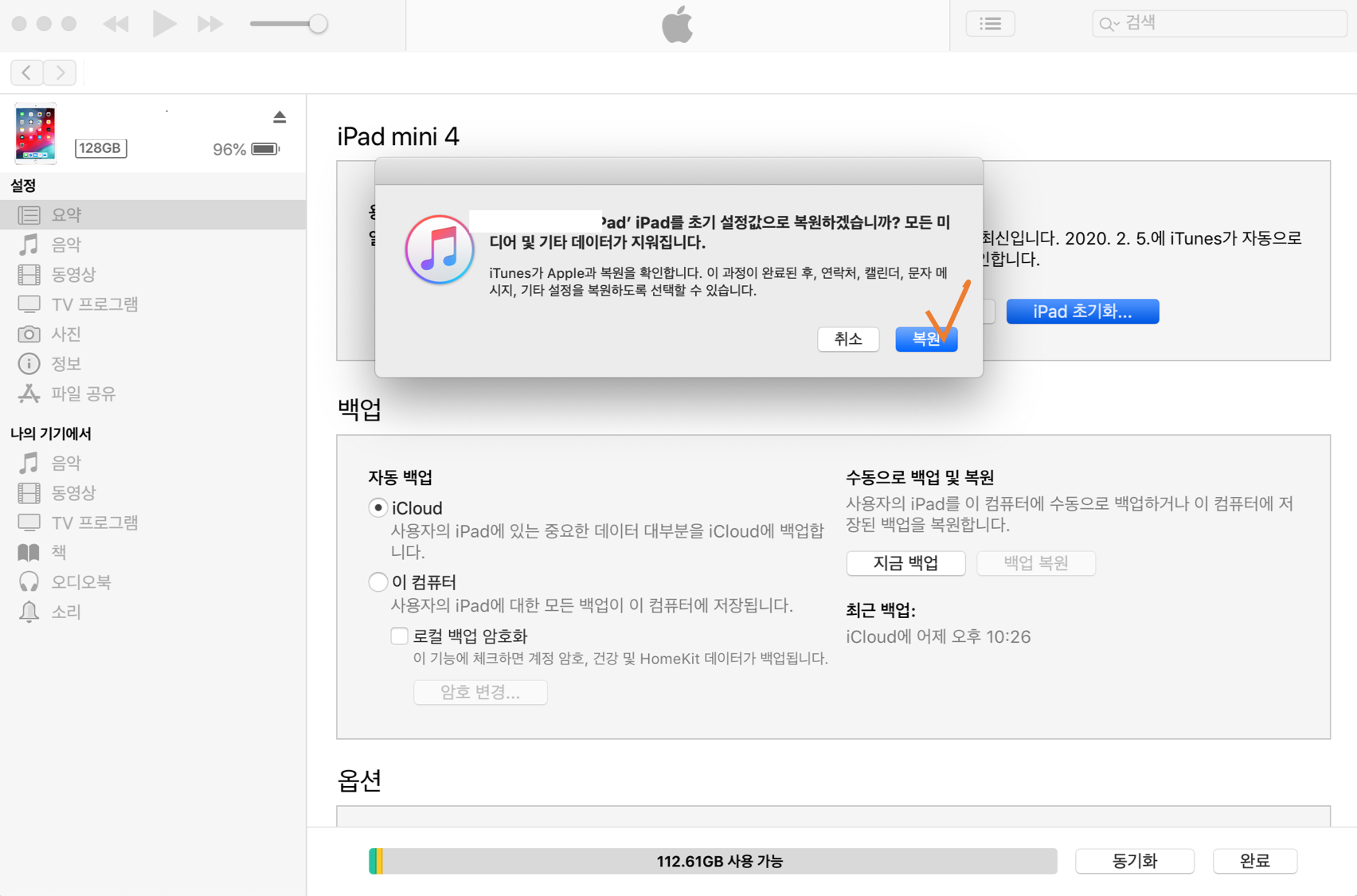1357x896 pixels.
Task: Click the iPad 초기화... button
Action: click(1082, 311)
